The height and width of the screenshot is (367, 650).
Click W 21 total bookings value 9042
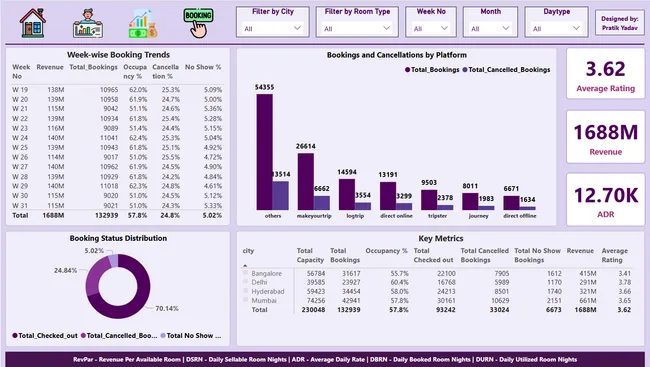pos(110,109)
